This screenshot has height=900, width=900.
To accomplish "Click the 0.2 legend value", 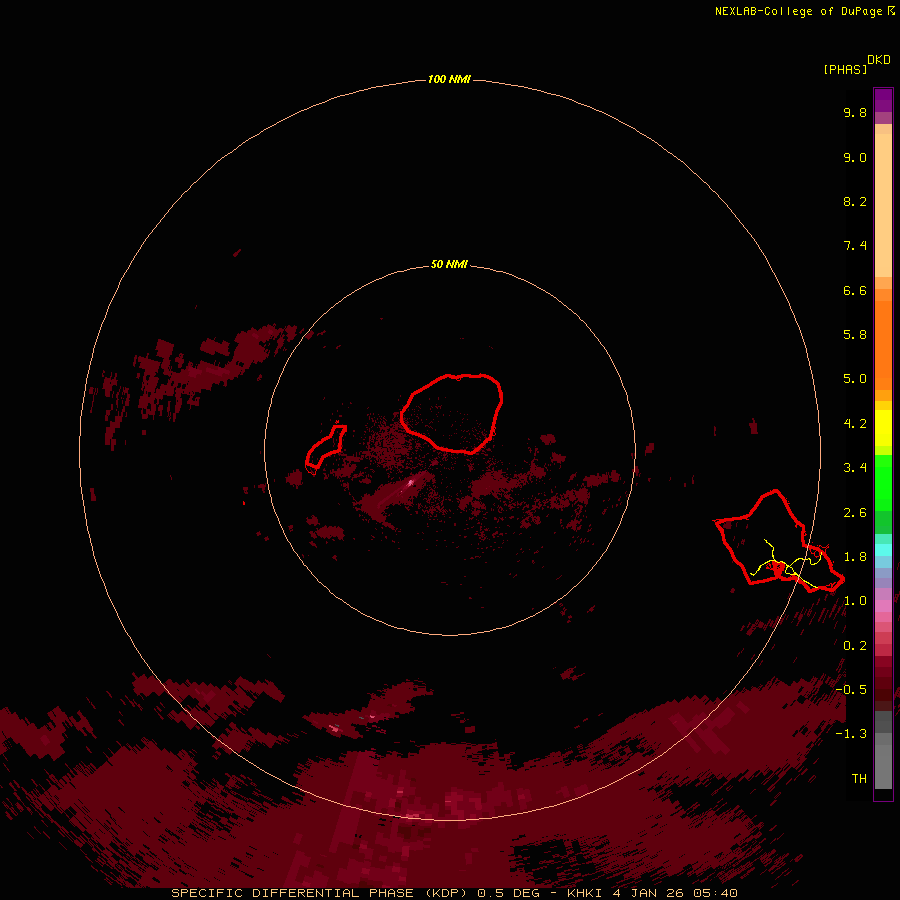I will pyautogui.click(x=855, y=646).
